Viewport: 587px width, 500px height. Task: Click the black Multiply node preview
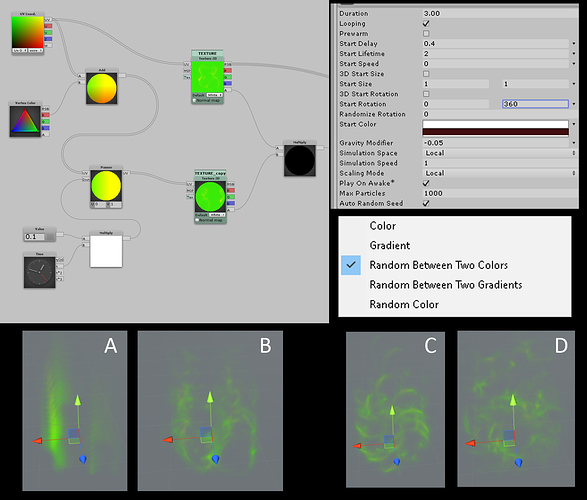[299, 160]
